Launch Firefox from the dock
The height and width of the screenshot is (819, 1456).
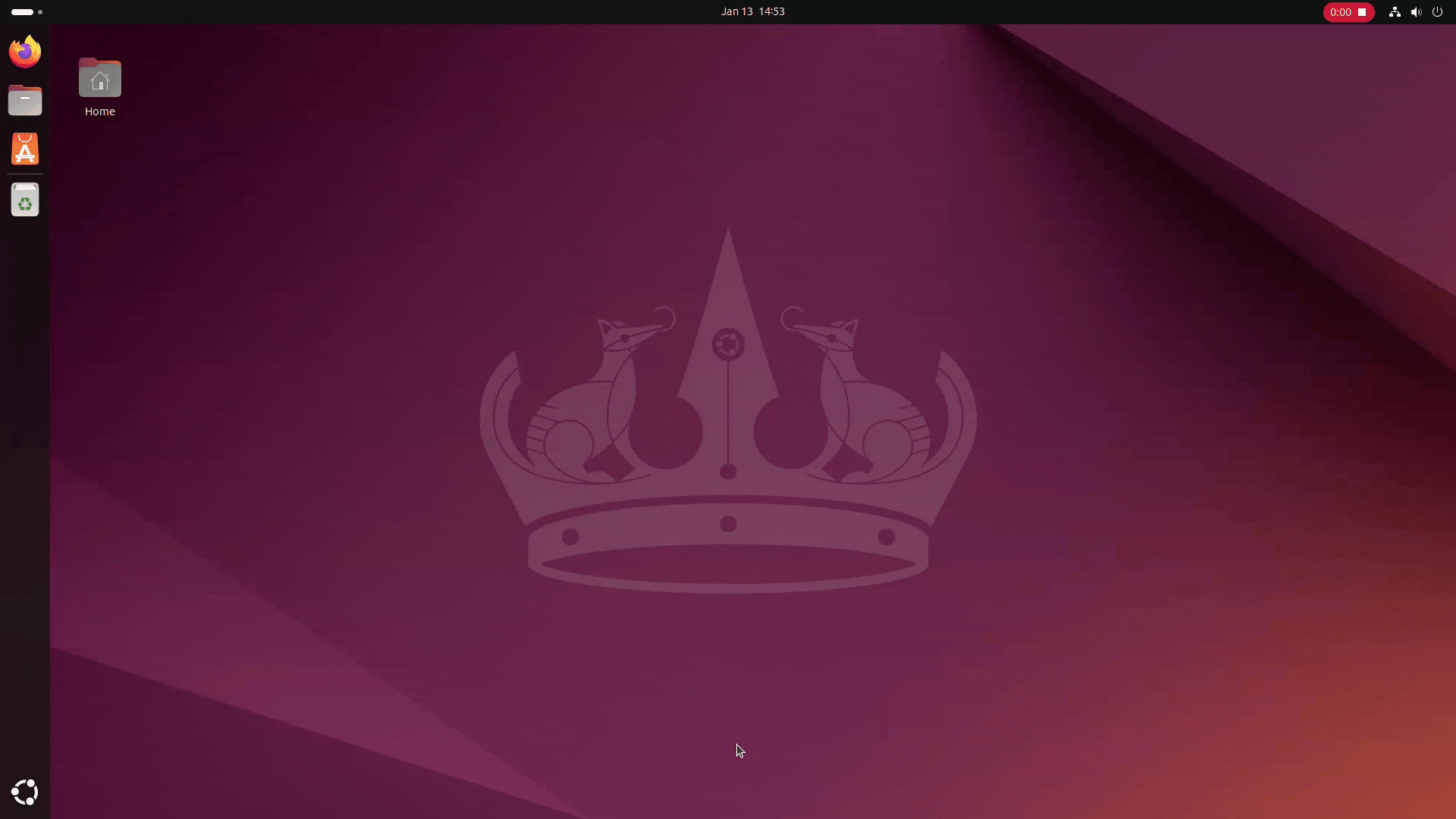pos(25,52)
